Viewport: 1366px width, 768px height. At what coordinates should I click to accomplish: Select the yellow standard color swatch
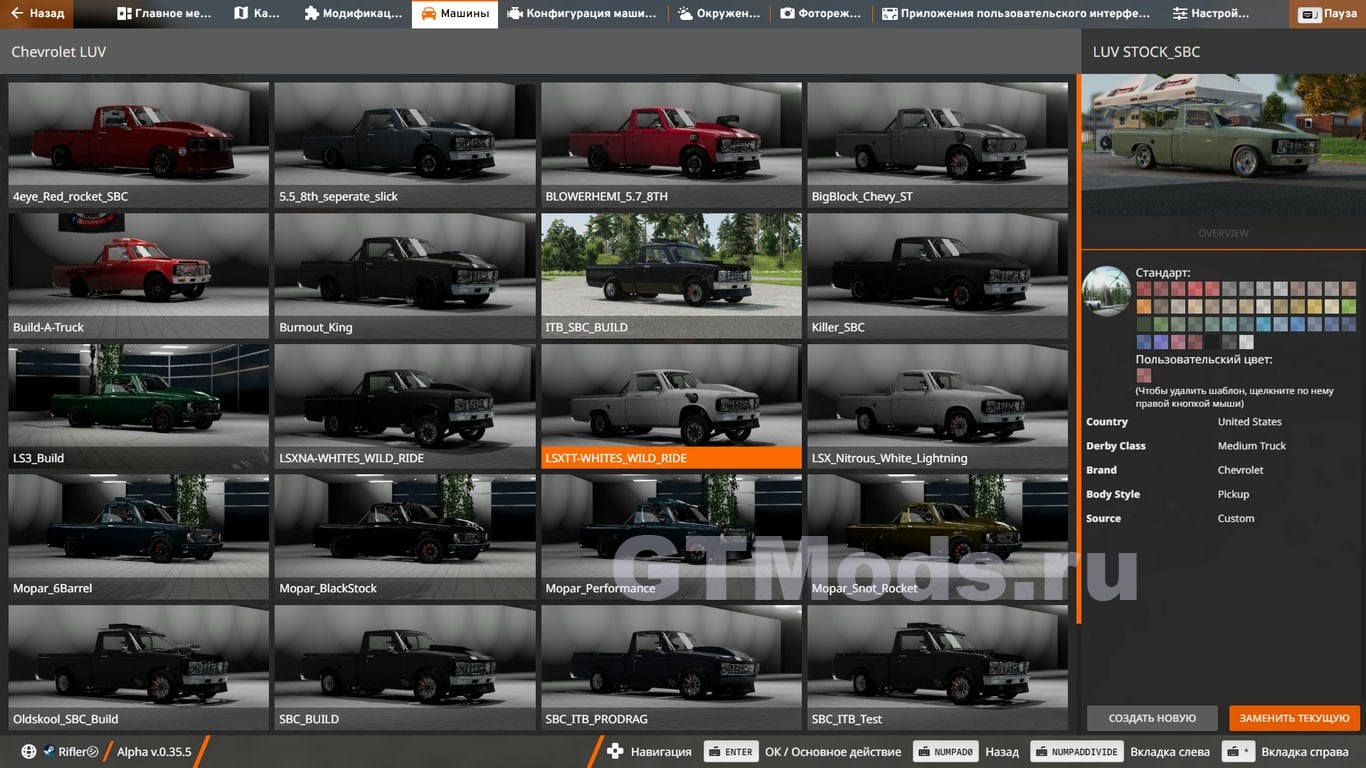point(1315,306)
